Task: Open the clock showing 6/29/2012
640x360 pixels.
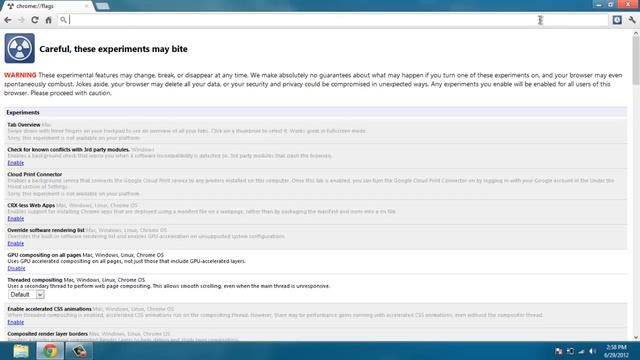Action: [616, 351]
